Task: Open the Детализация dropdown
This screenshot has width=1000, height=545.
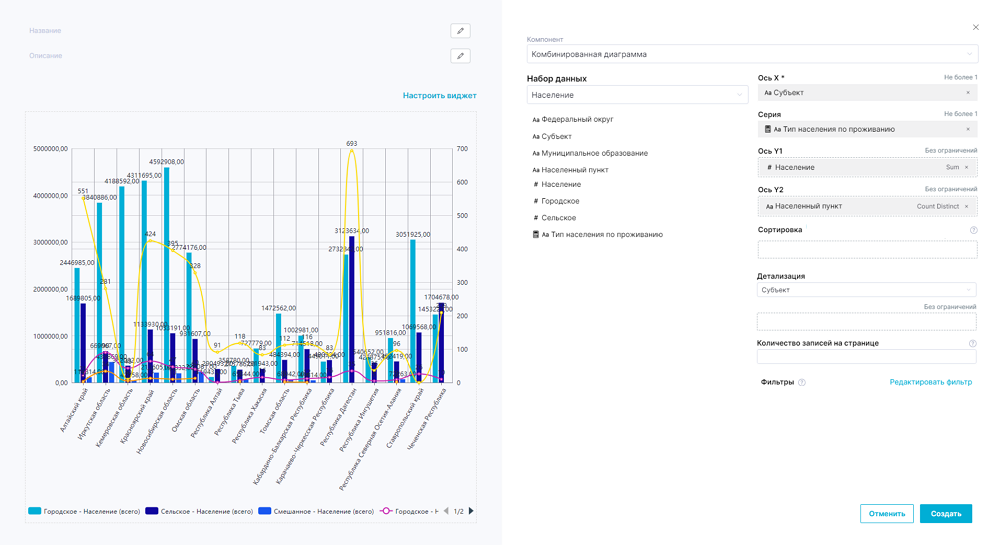Action: tap(866, 290)
